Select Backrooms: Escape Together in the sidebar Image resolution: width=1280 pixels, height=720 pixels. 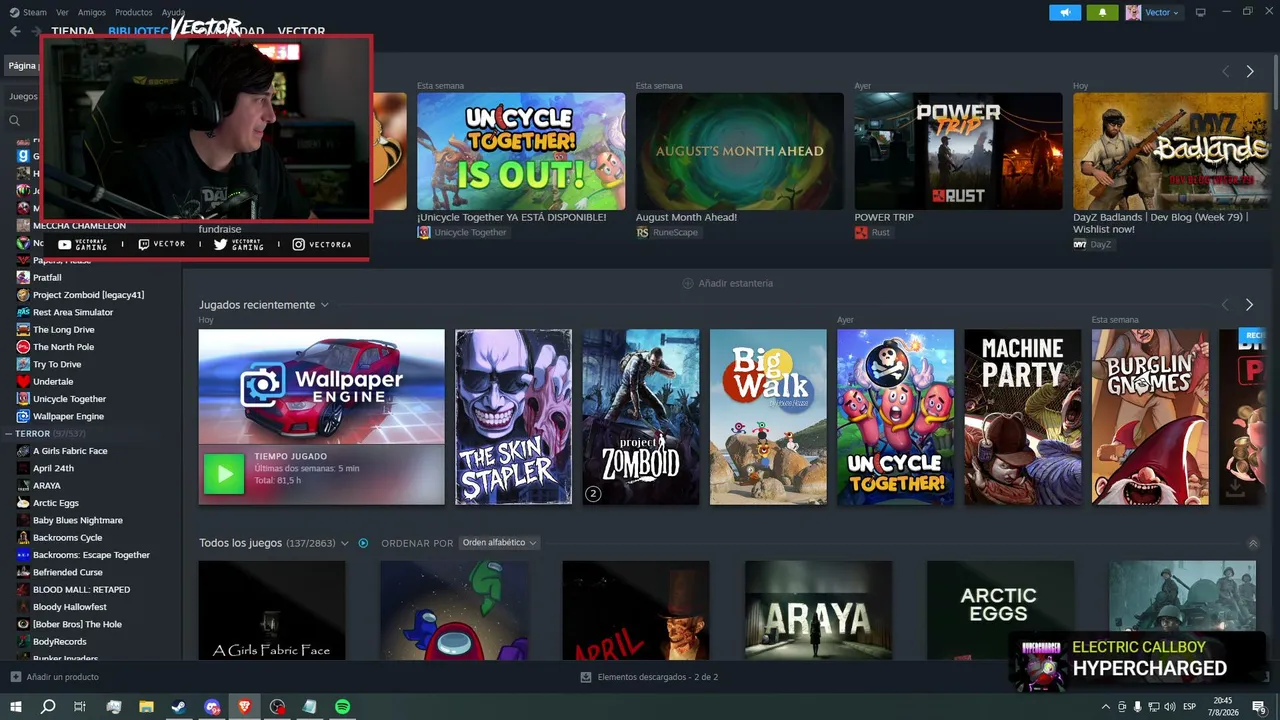91,555
